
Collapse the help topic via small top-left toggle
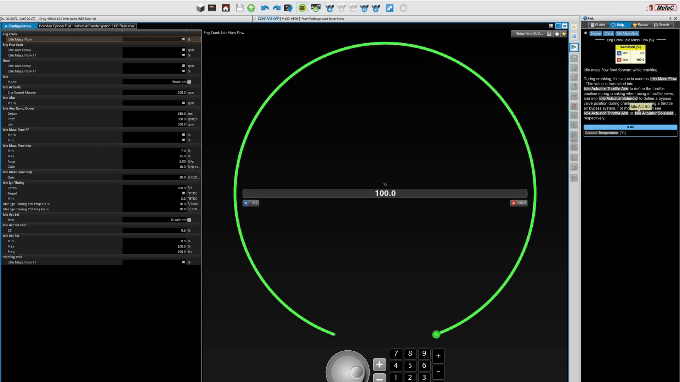click(x=585, y=33)
